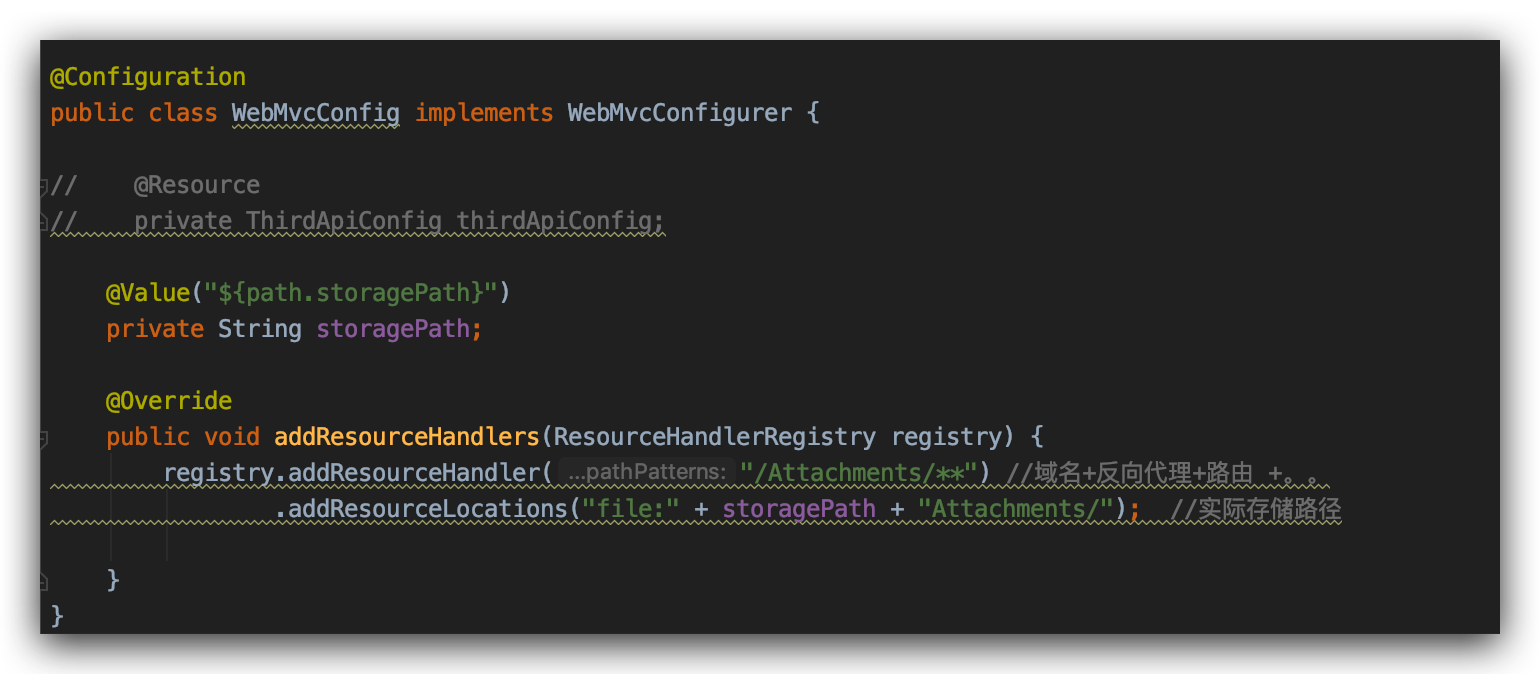The image size is (1540, 674).
Task: Click the WebMvcConfigurer interface name
Action: coord(679,113)
